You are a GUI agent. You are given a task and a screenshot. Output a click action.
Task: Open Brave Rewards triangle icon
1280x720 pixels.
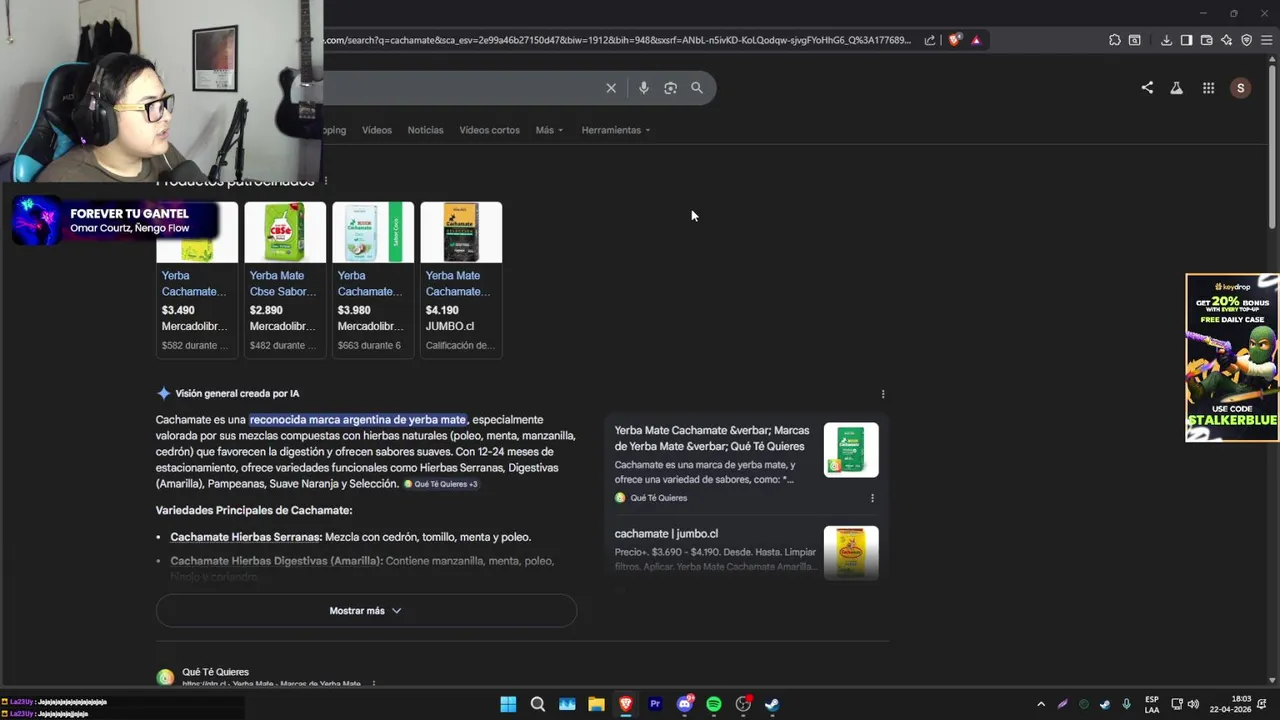click(976, 40)
